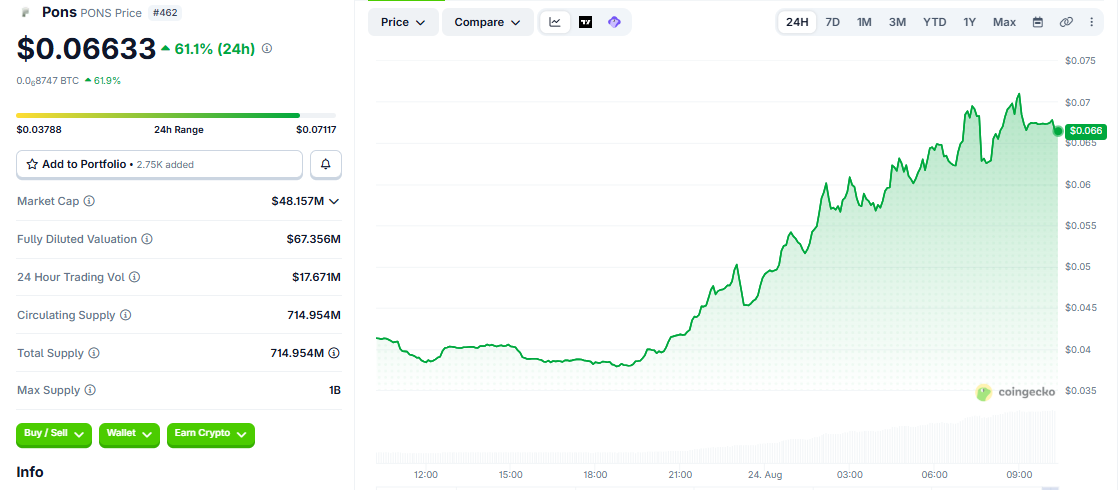Select the Max time range tab
The image size is (1118, 490).
pos(1004,22)
